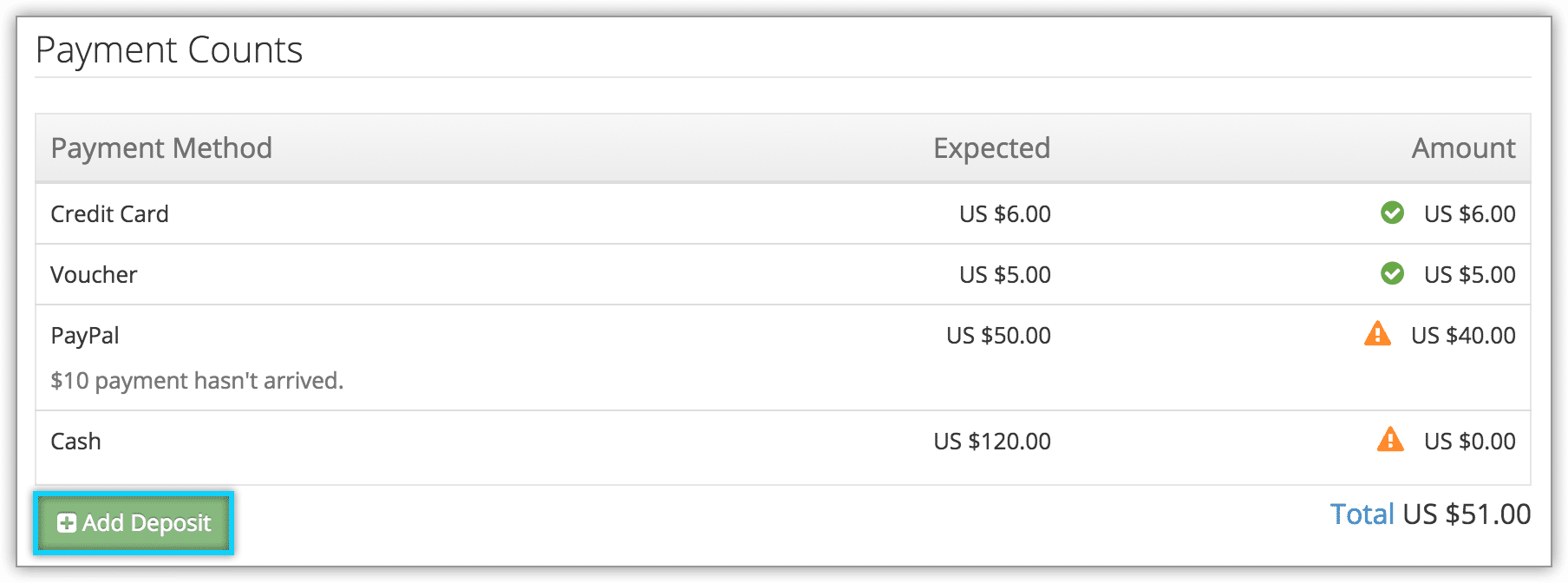Click the Voucher amount US $5.00
This screenshot has height=583, width=1568.
(x=1469, y=275)
